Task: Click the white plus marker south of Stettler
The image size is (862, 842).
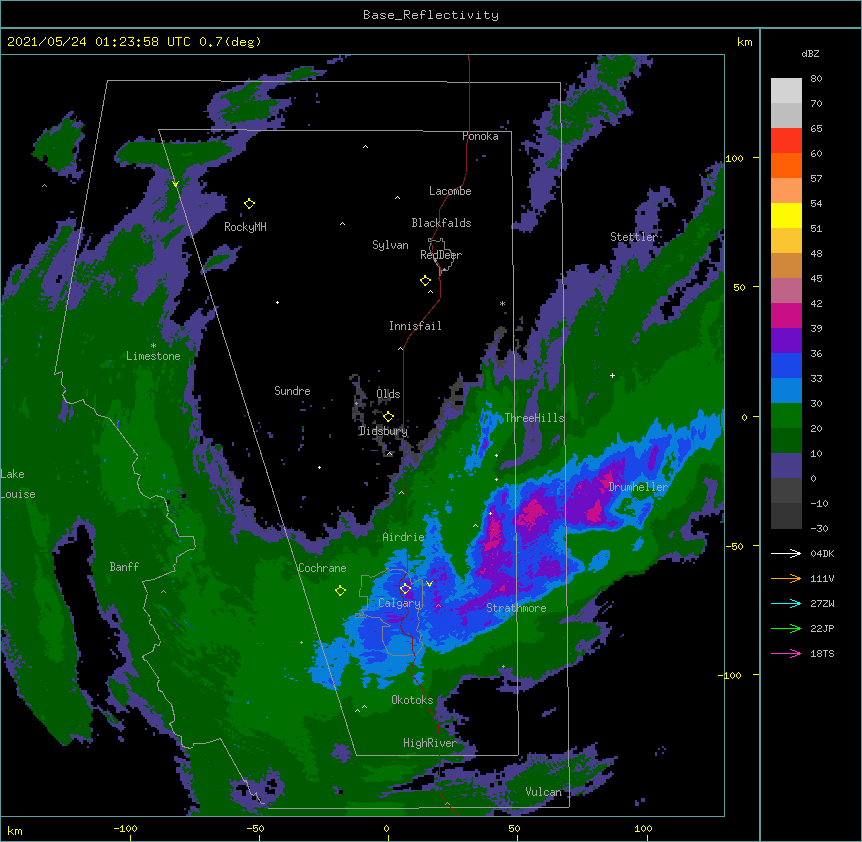Action: click(x=612, y=375)
